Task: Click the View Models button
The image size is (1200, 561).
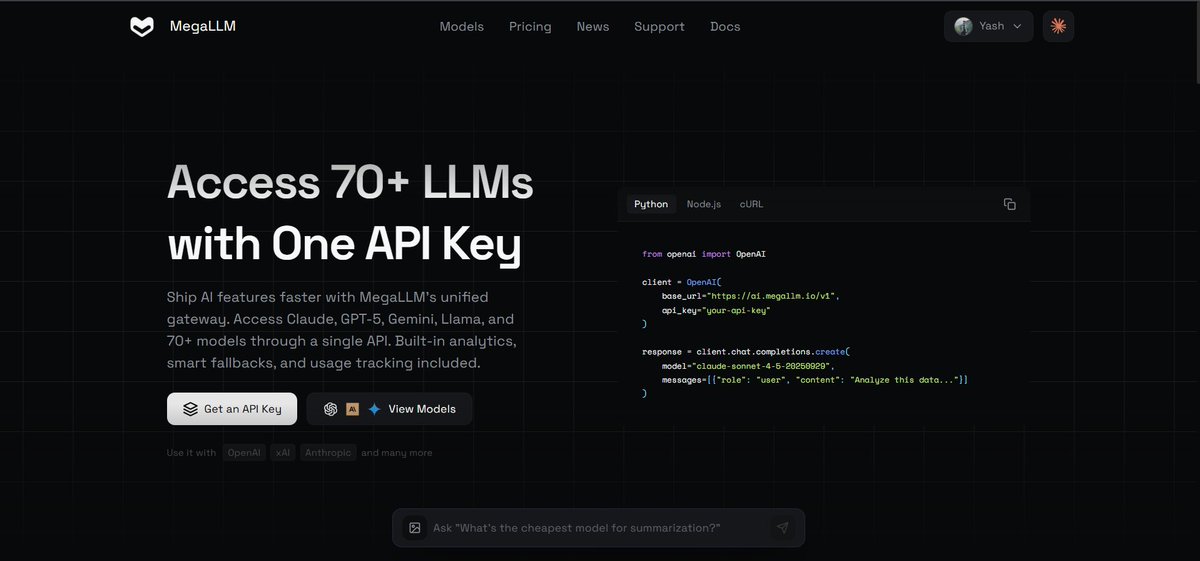Action: 389,409
